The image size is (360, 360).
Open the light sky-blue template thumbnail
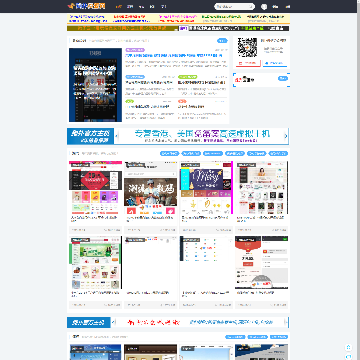(x=206, y=352)
